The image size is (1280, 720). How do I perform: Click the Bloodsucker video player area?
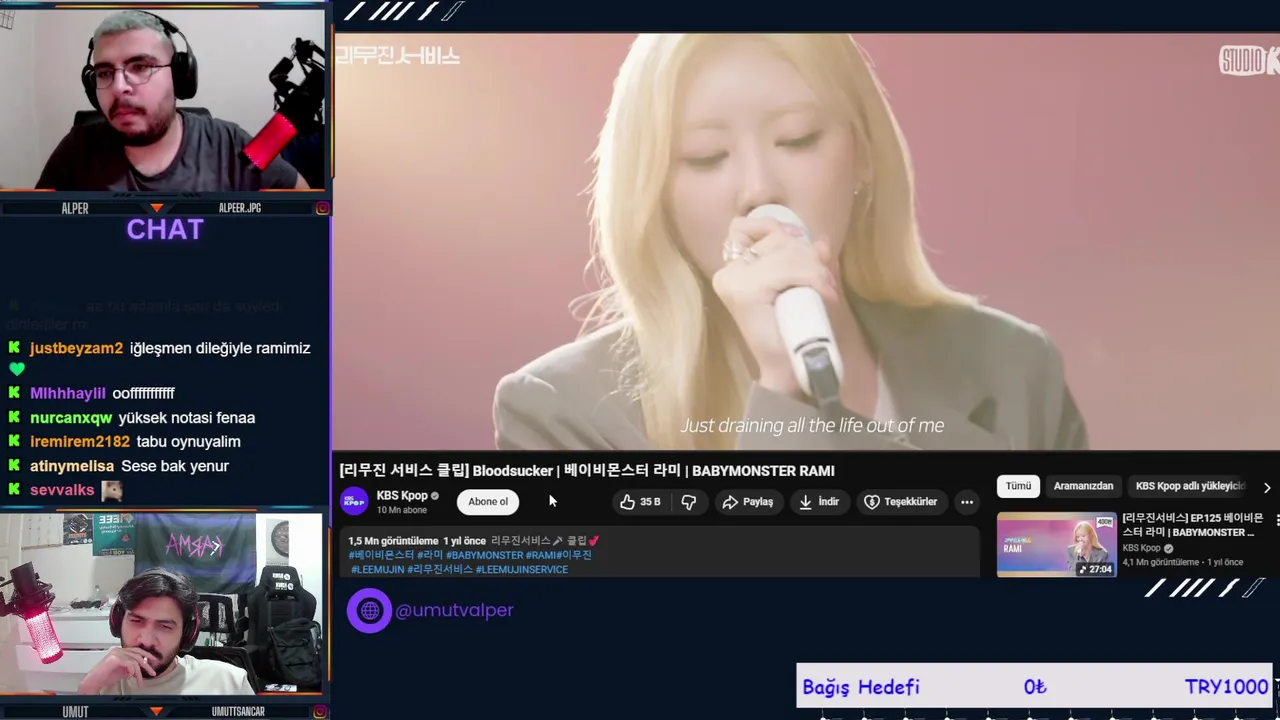pos(806,242)
